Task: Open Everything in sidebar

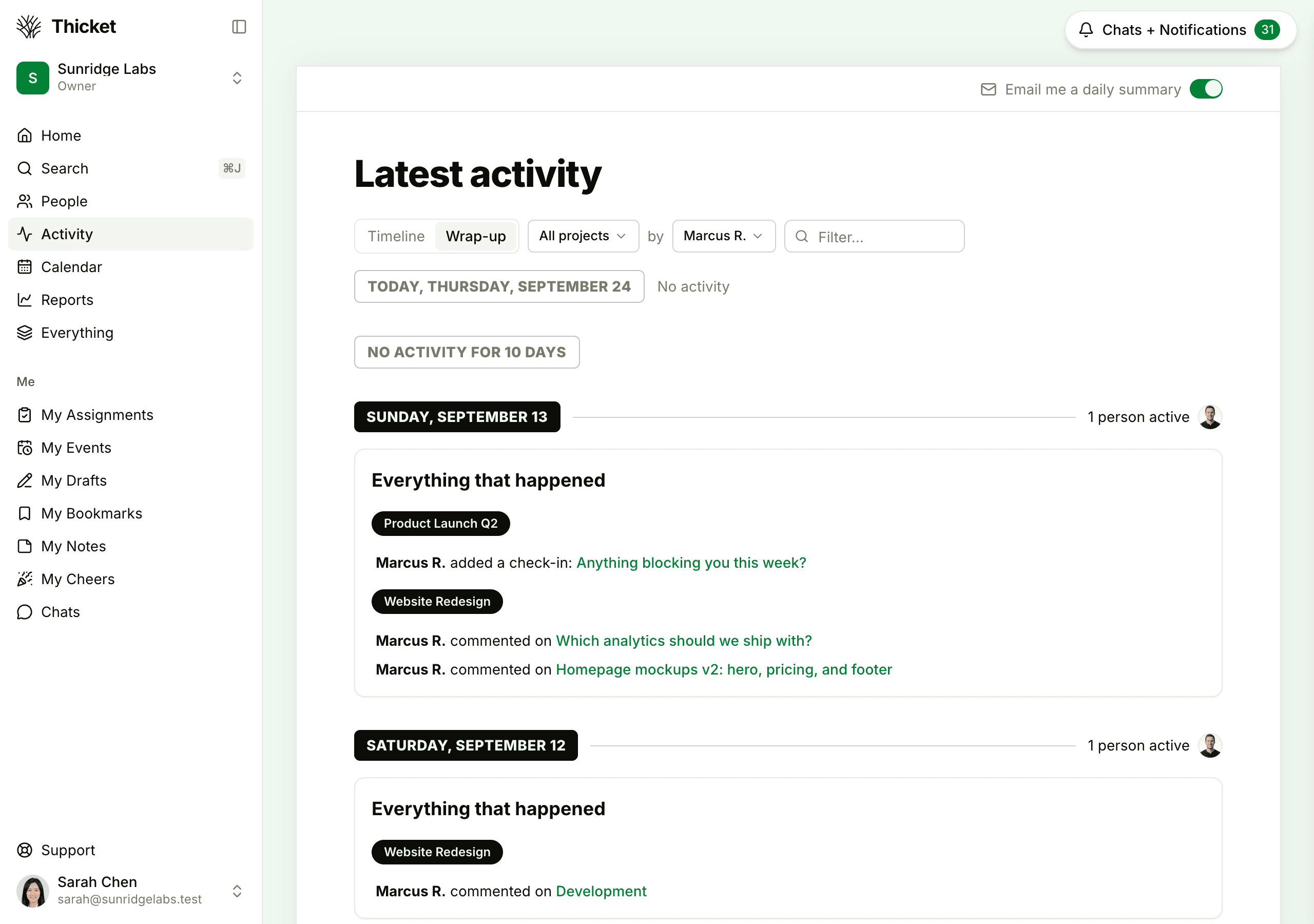Action: pos(130,333)
